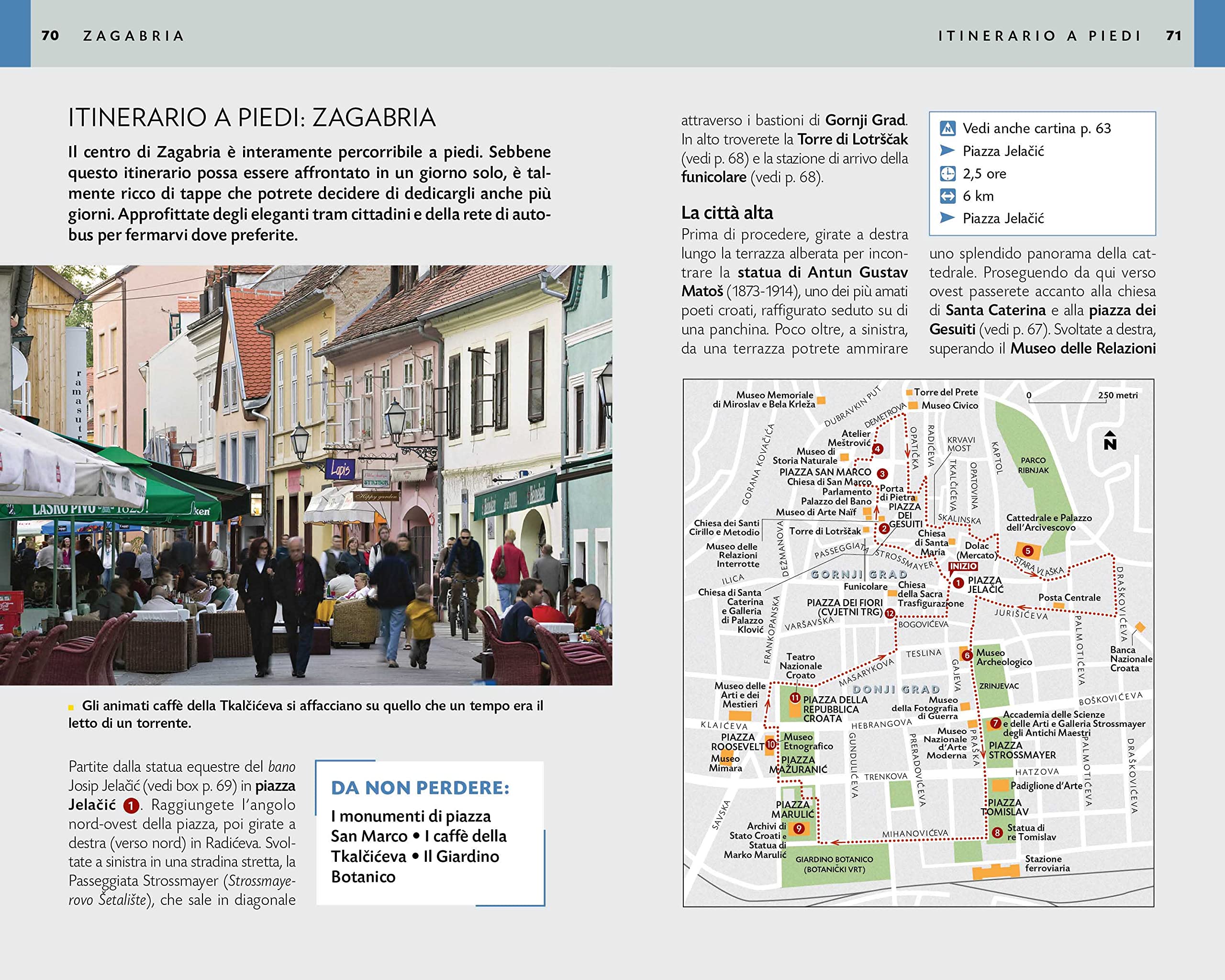The height and width of the screenshot is (980, 1225).
Task: Click the "PARCO RIBNJAK" map label
Action: [1033, 465]
